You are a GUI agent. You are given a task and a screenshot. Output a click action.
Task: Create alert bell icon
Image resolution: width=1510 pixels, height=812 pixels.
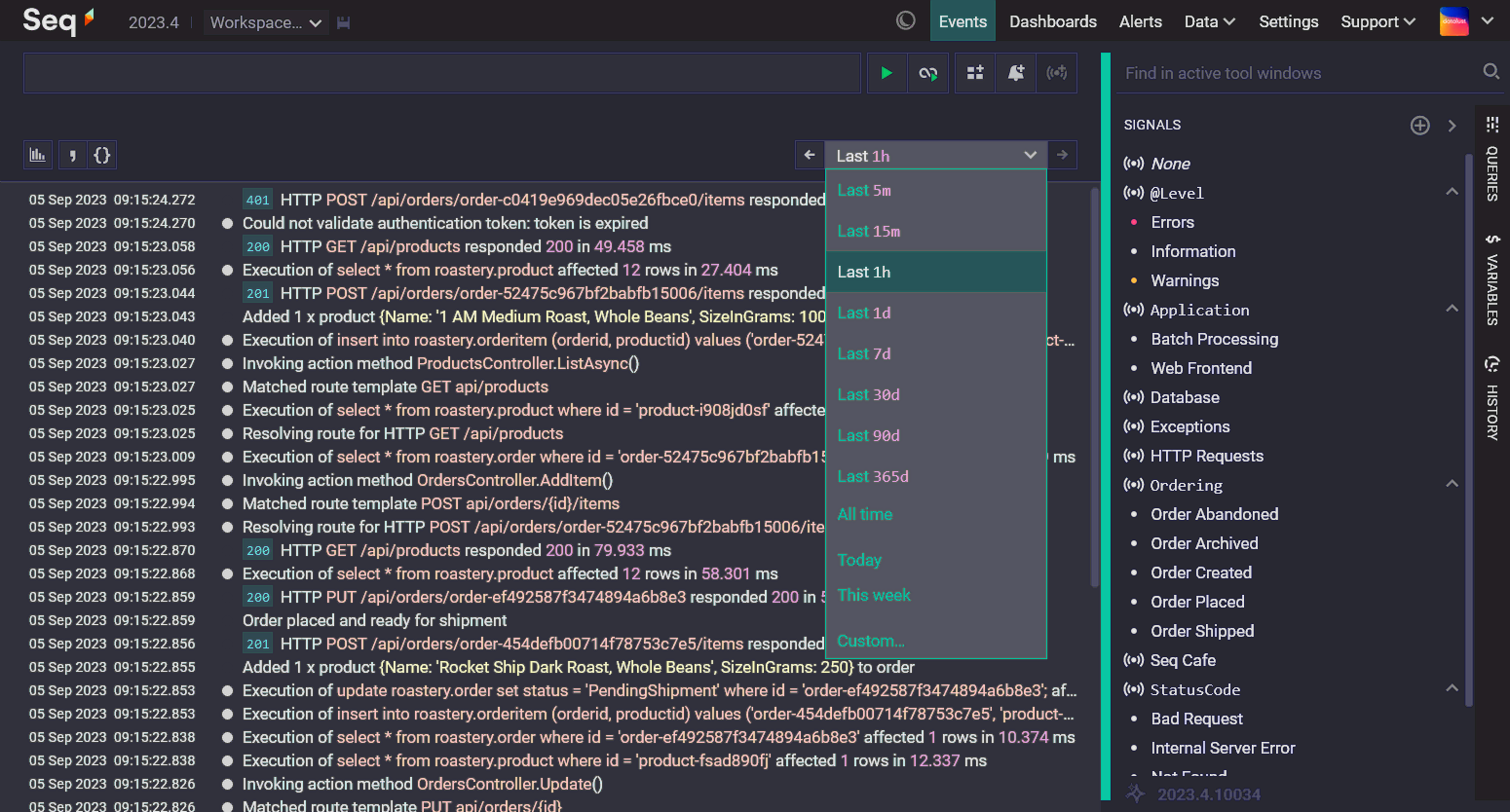tap(1016, 73)
